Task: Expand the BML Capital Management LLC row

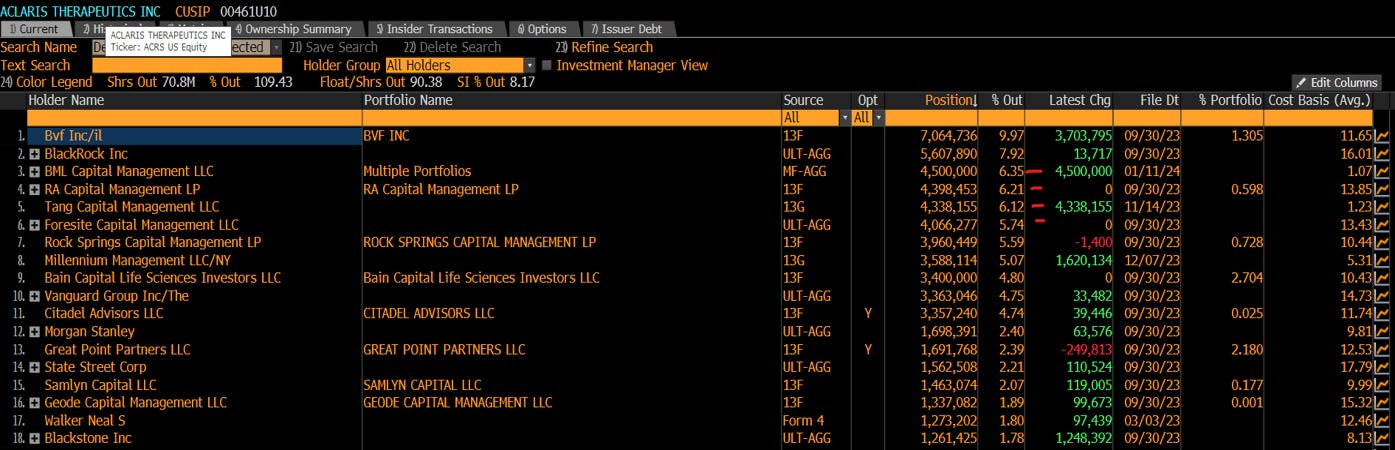Action: pos(35,172)
